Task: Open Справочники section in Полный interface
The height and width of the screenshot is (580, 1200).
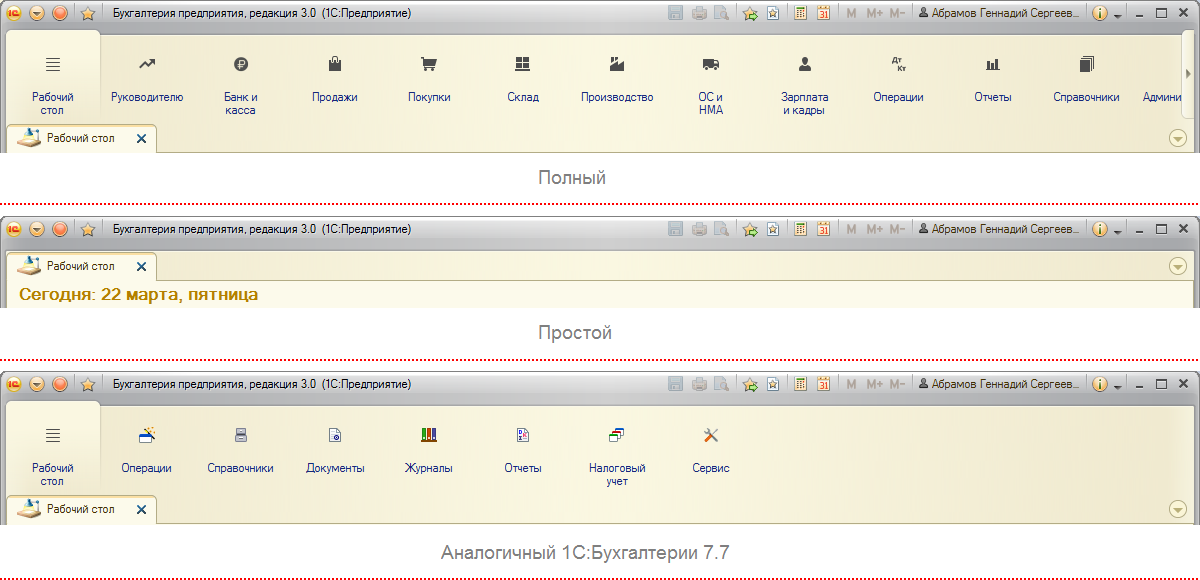Action: [1086, 80]
